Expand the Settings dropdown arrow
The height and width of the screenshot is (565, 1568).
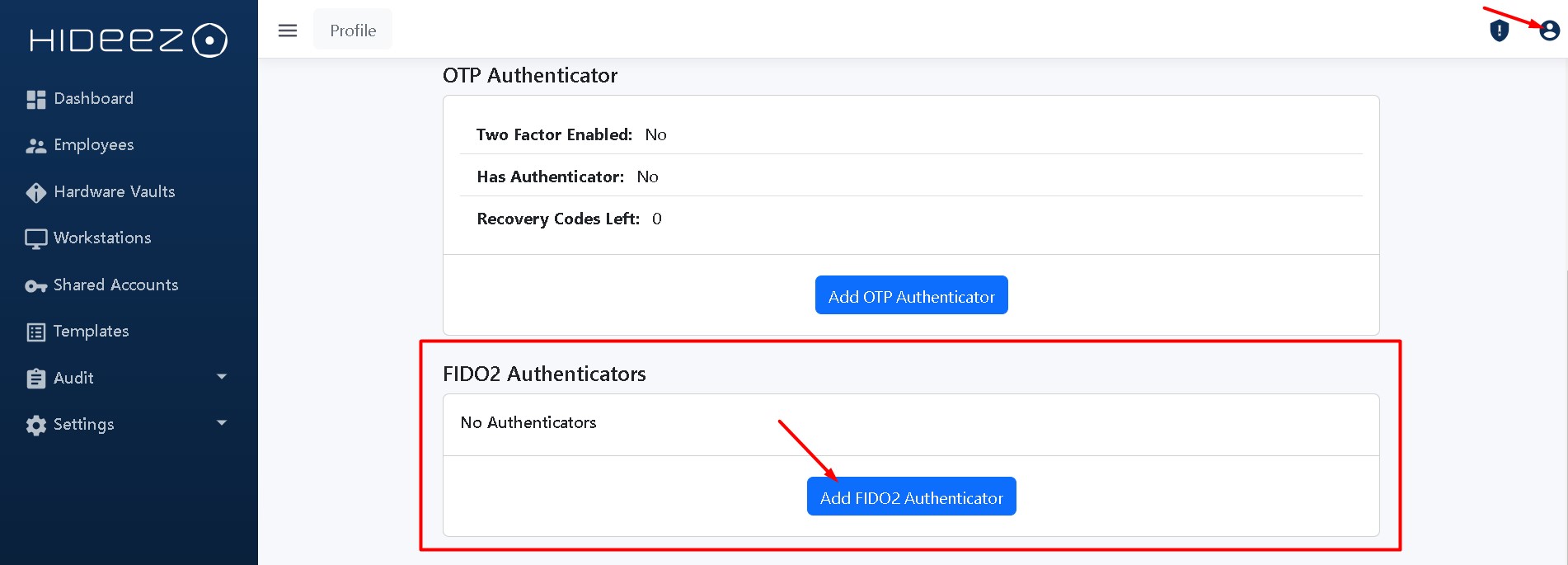tap(221, 423)
